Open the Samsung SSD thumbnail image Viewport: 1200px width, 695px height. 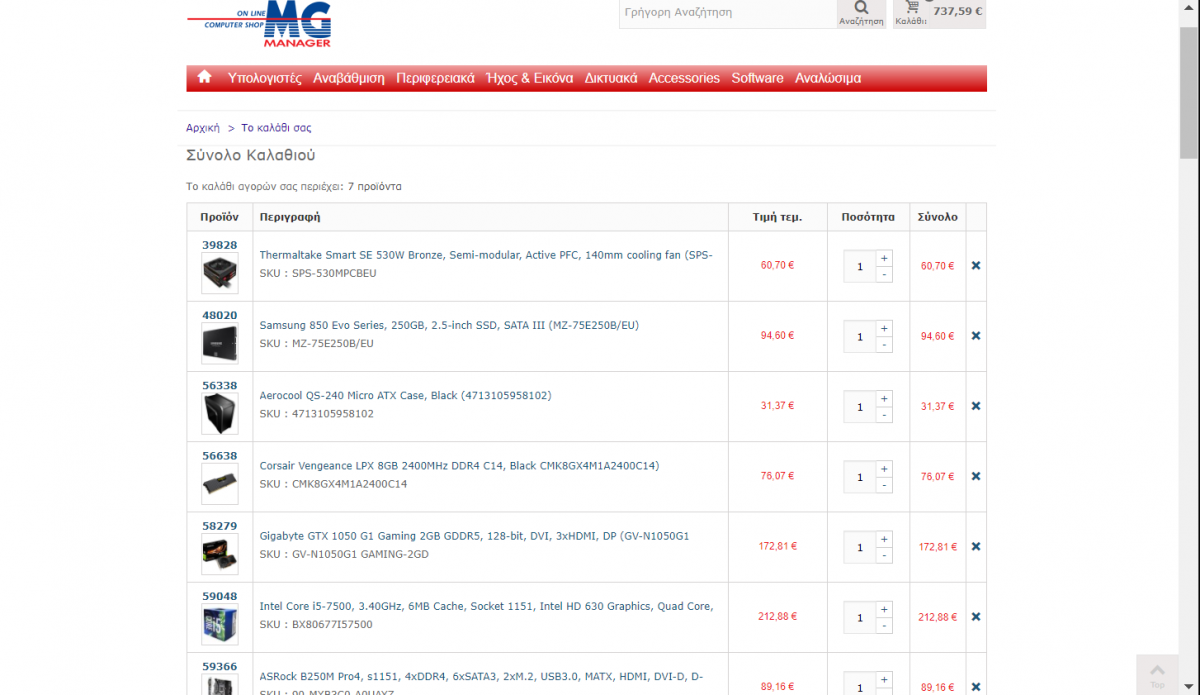[220, 343]
